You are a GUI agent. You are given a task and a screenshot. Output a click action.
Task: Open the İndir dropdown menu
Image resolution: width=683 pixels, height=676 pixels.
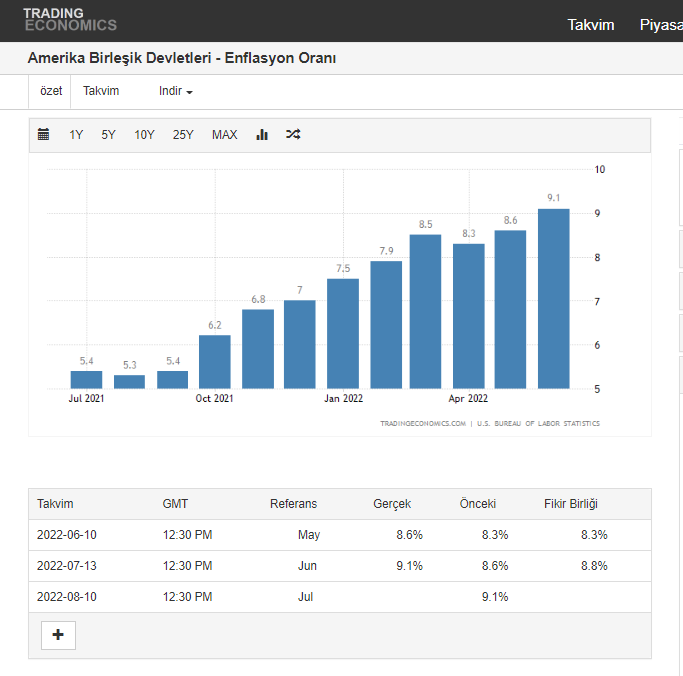175,91
